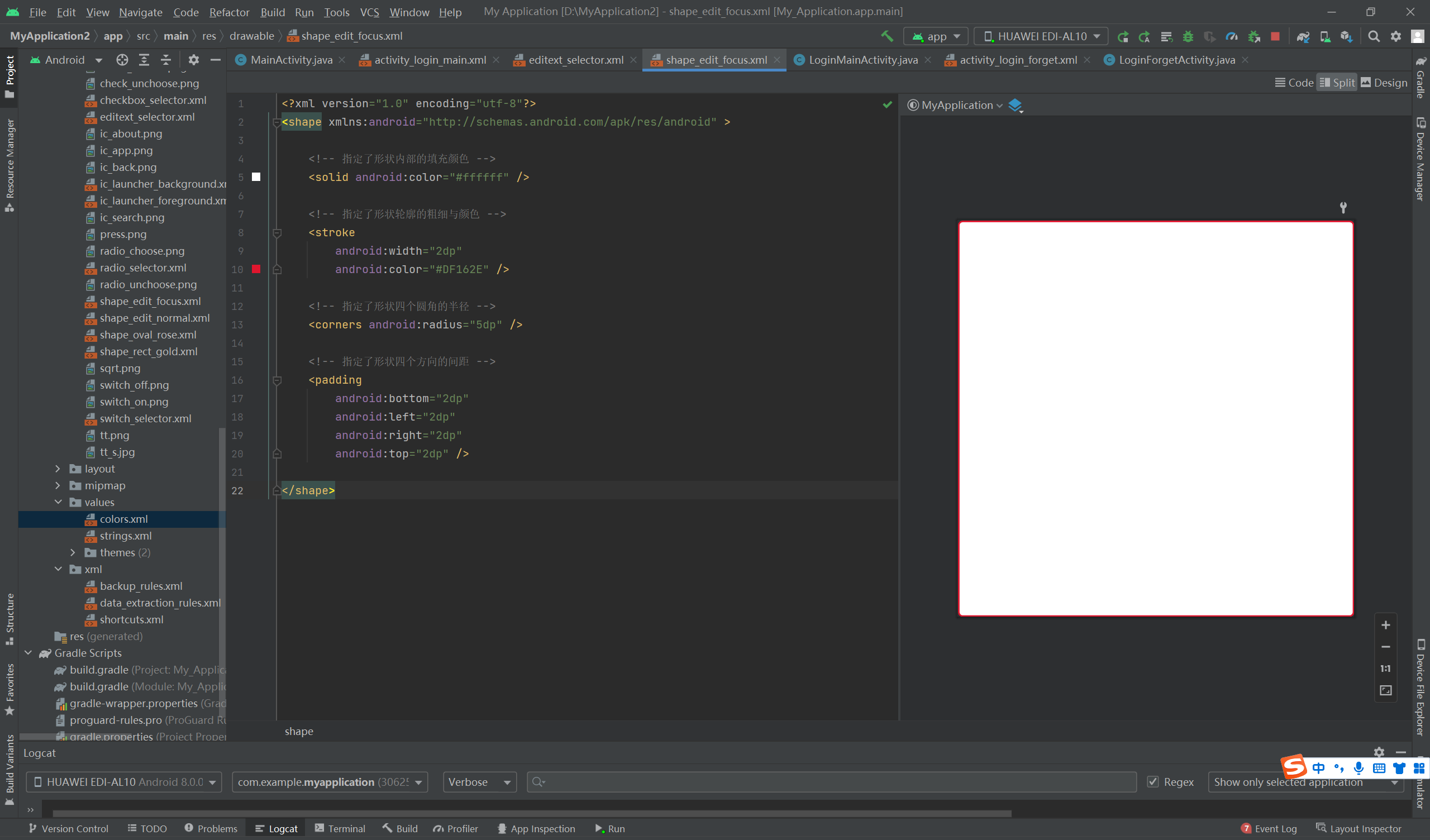Open the HUAWEI EDI-AL10 device dropdown
This screenshot has height=840, width=1430.
click(1041, 36)
